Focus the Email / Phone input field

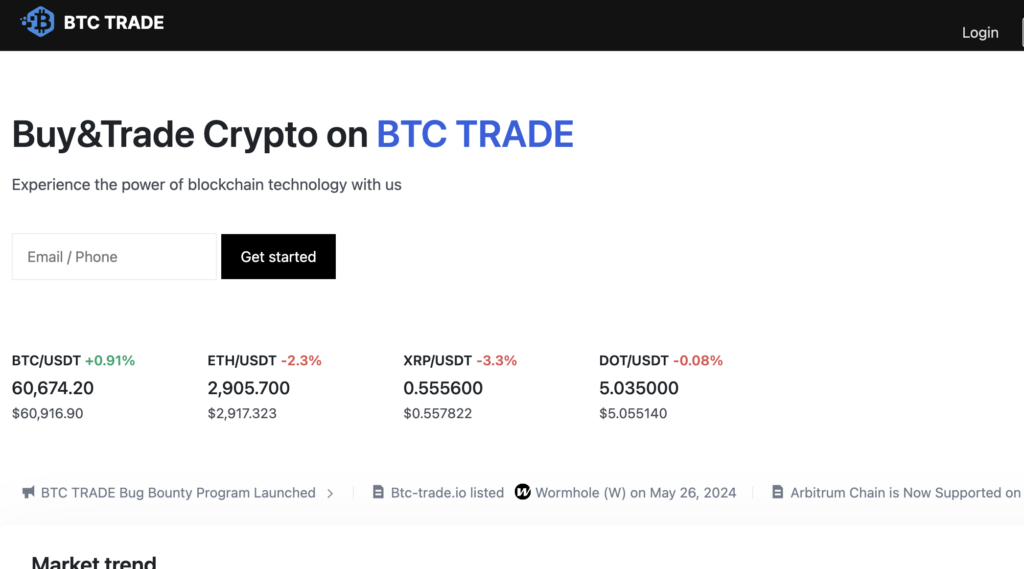[x=114, y=257]
